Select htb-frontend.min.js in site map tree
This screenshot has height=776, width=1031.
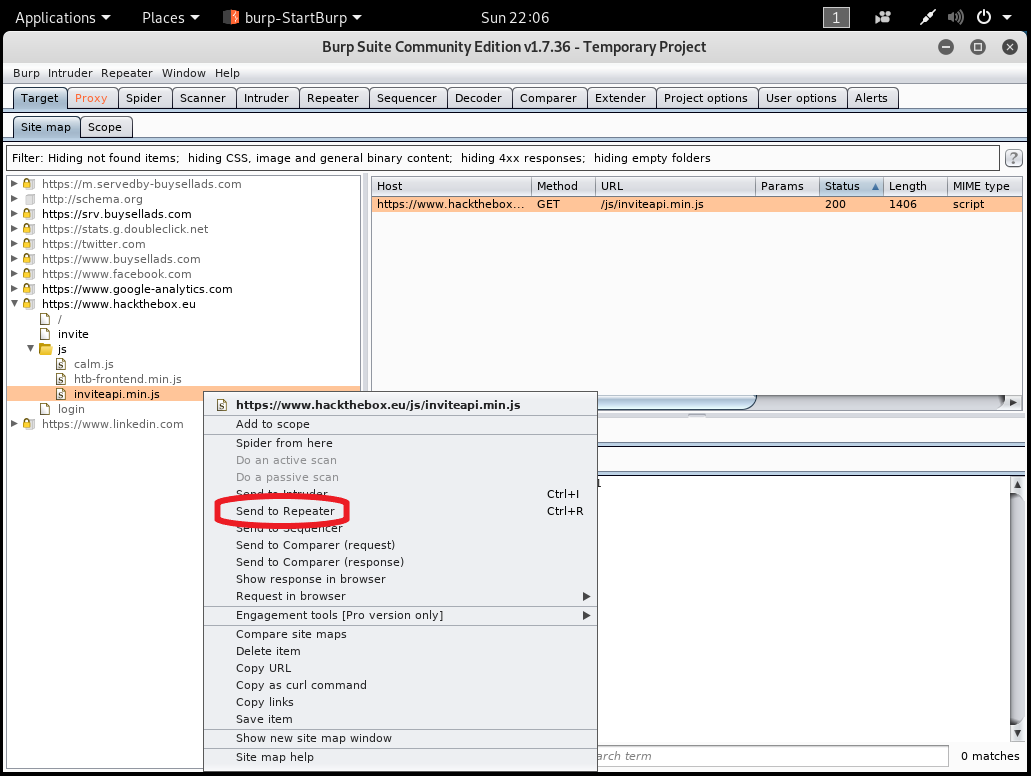[127, 379]
